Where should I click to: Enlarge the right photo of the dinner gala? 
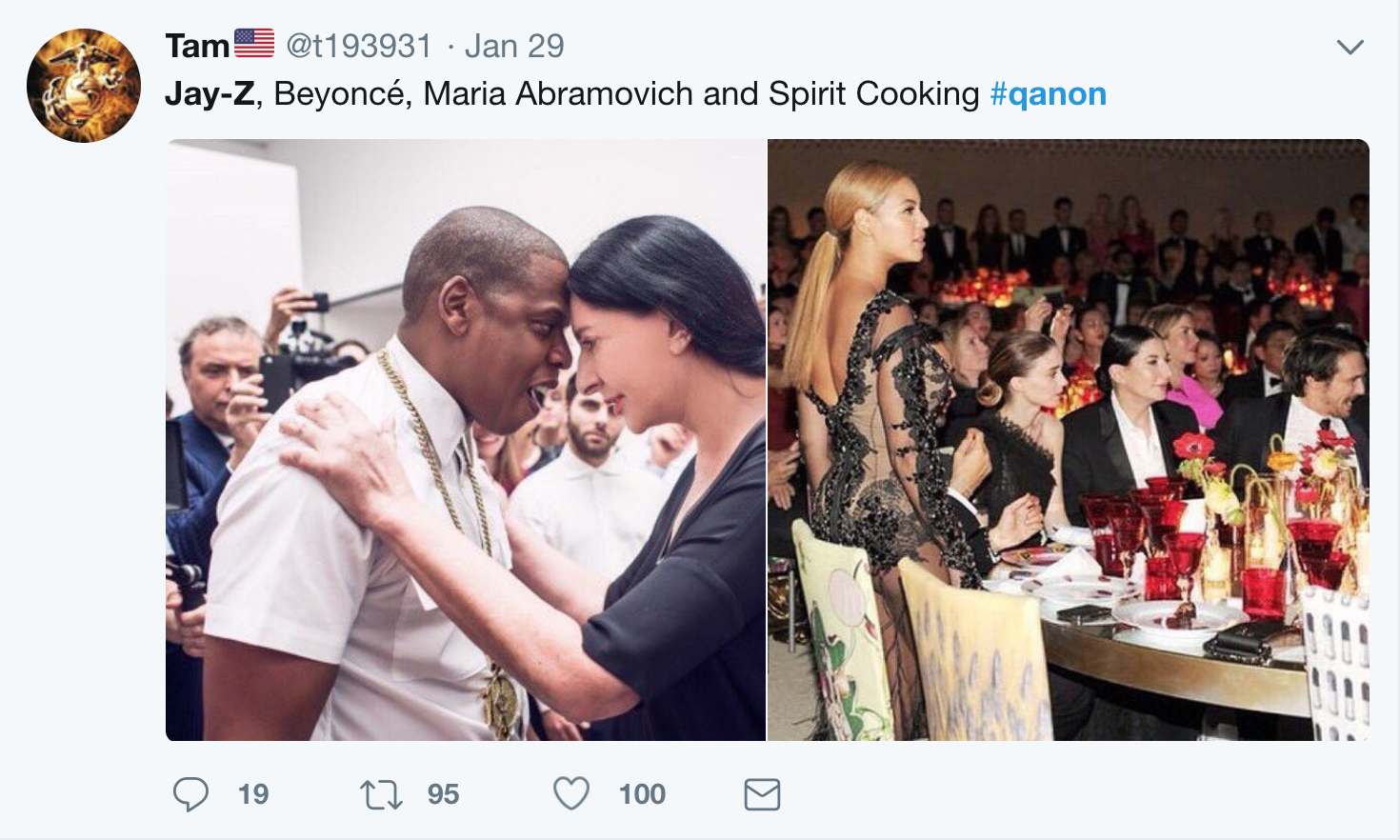point(1068,440)
